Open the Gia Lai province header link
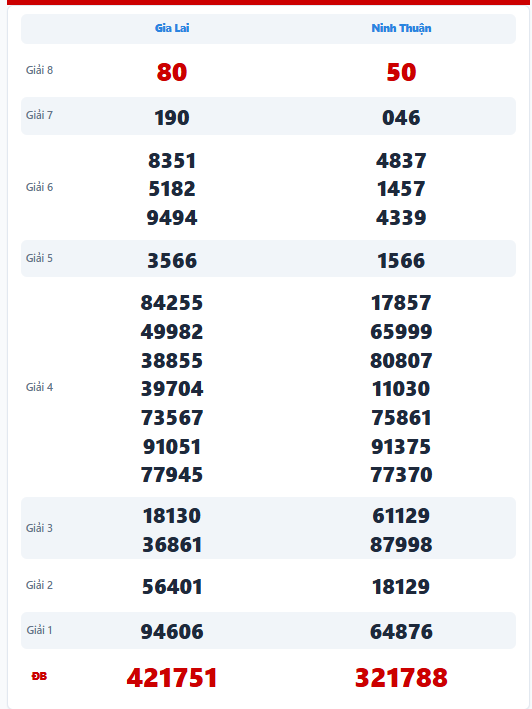The height and width of the screenshot is (709, 532). [172, 28]
